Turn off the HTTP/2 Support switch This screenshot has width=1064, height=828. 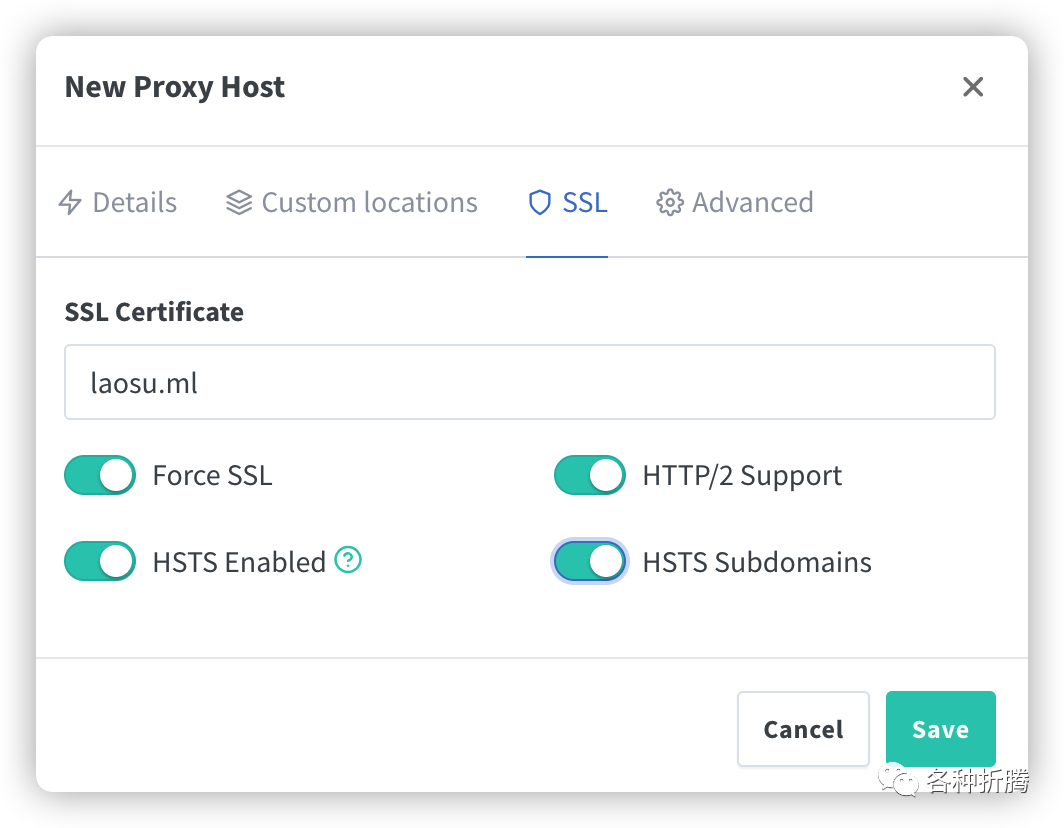pos(590,475)
